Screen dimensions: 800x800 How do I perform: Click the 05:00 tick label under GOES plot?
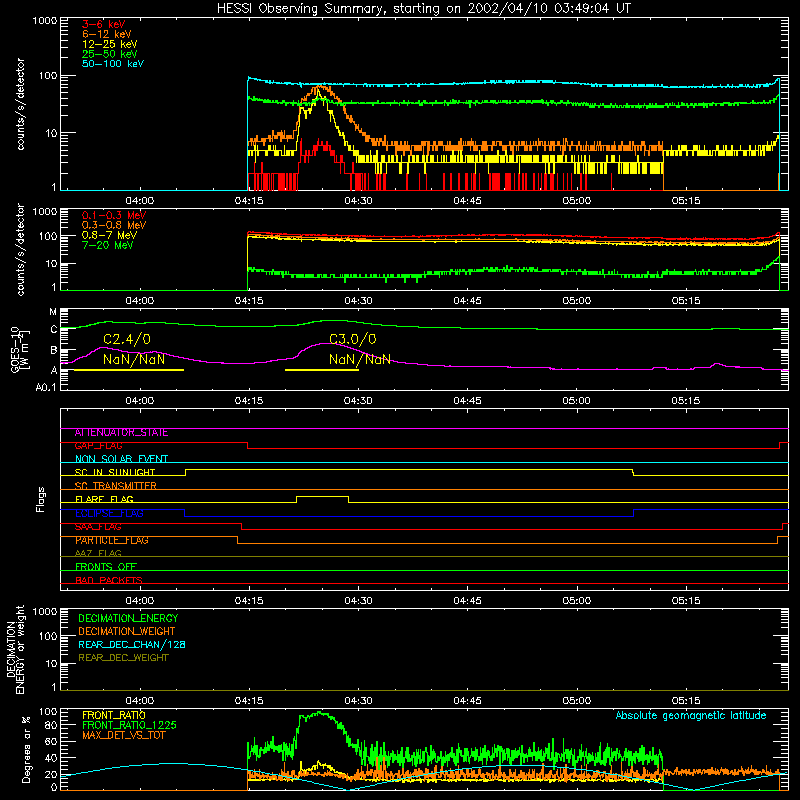pyautogui.click(x=577, y=401)
